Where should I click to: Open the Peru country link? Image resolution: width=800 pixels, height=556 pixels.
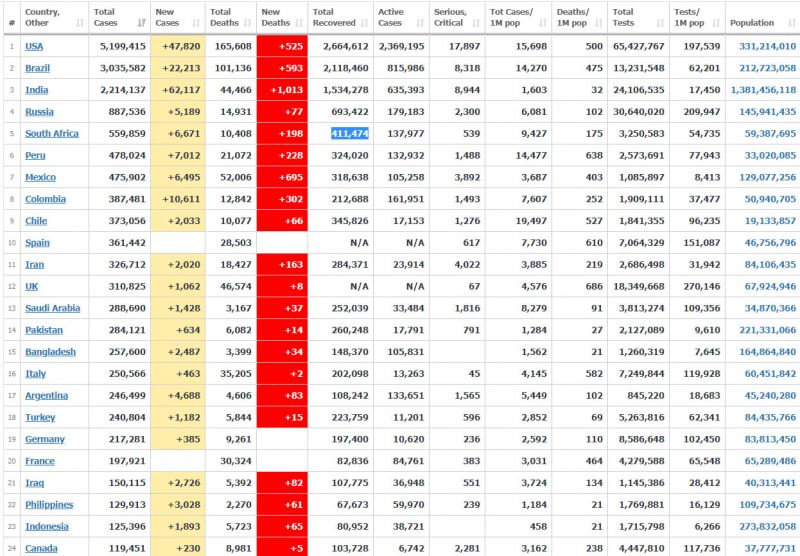click(x=35, y=156)
